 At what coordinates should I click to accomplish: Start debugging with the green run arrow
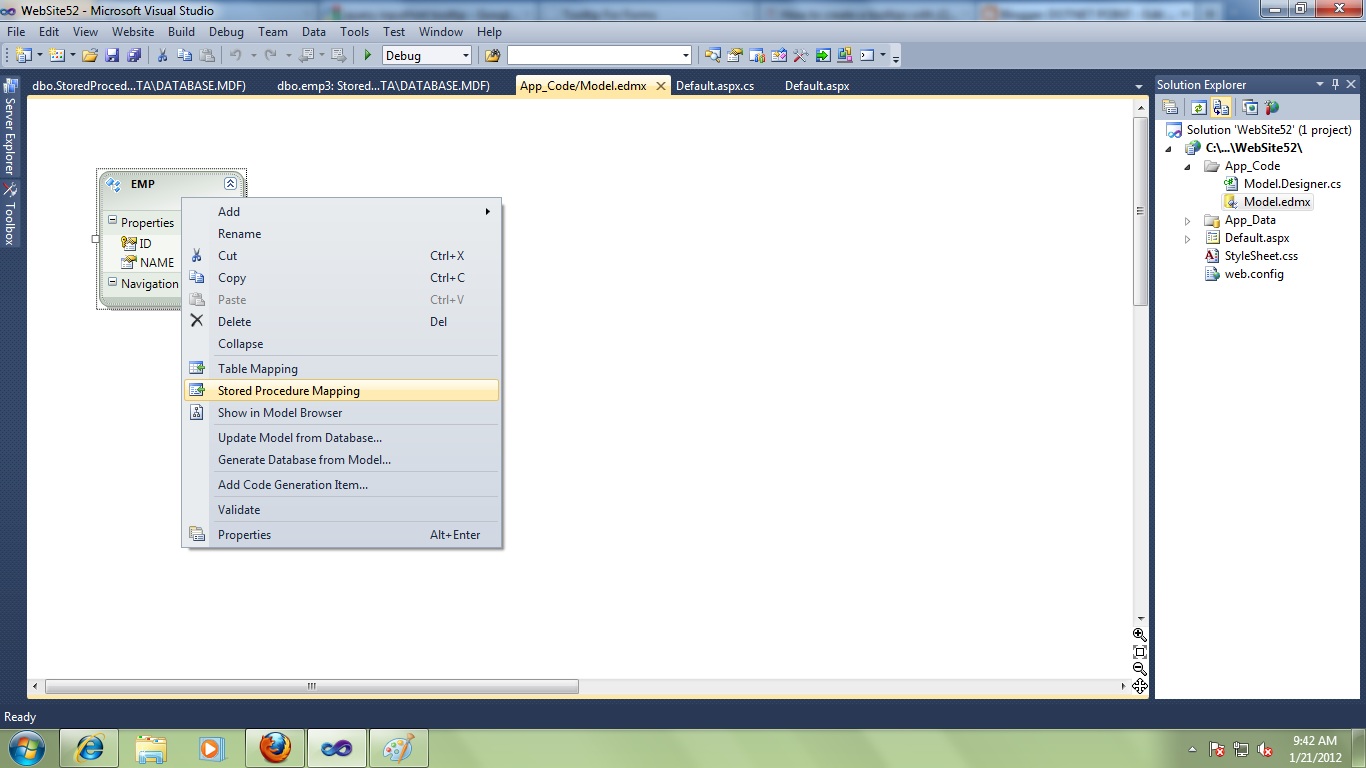tap(366, 56)
